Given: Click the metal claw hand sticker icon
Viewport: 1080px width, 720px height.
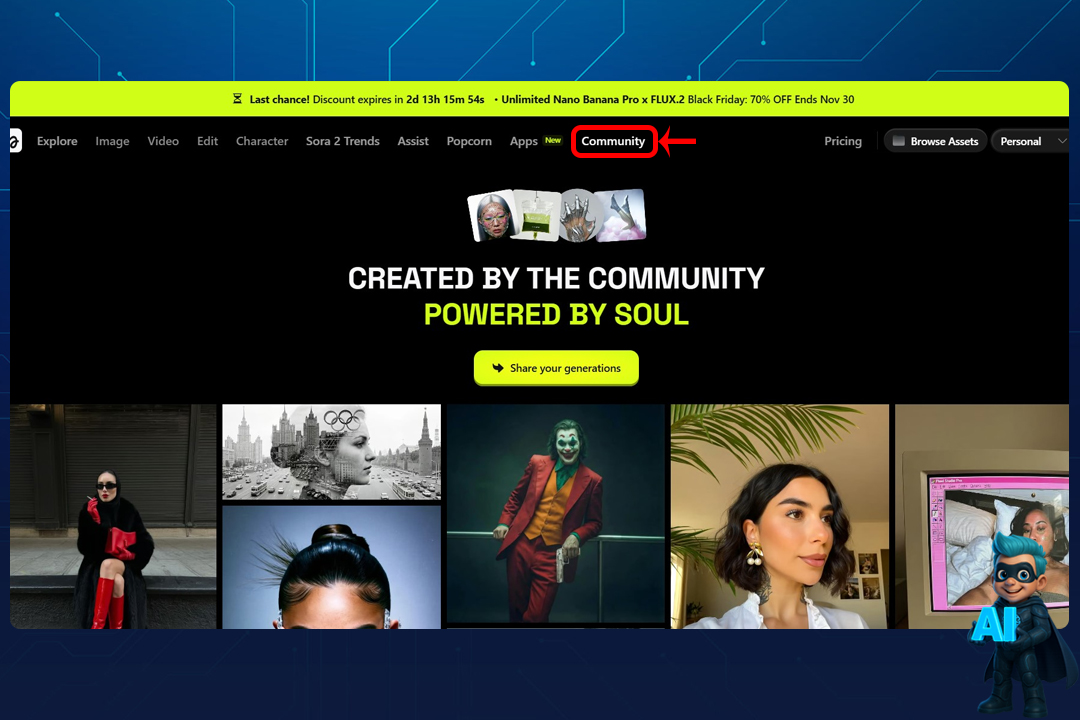Looking at the screenshot, I should (x=578, y=215).
